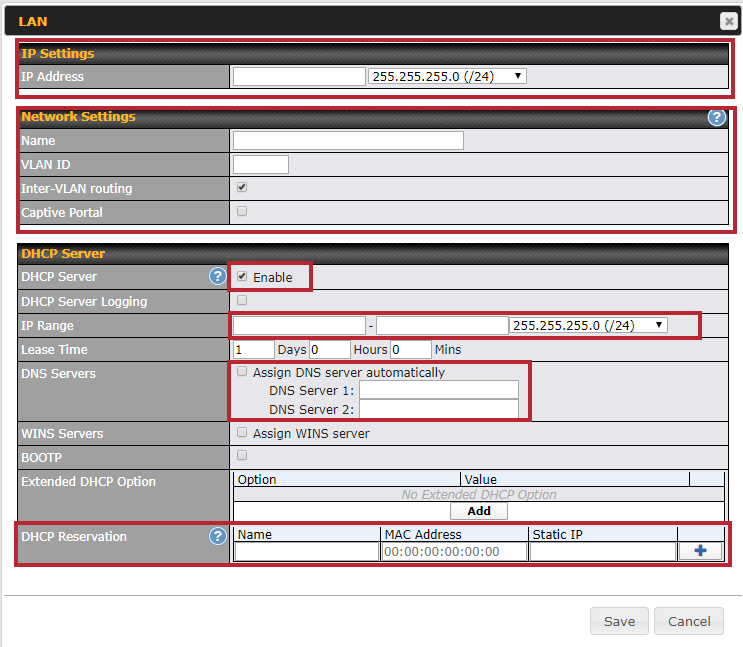Click Lease Time Hours field
This screenshot has width=743, height=647.
330,350
